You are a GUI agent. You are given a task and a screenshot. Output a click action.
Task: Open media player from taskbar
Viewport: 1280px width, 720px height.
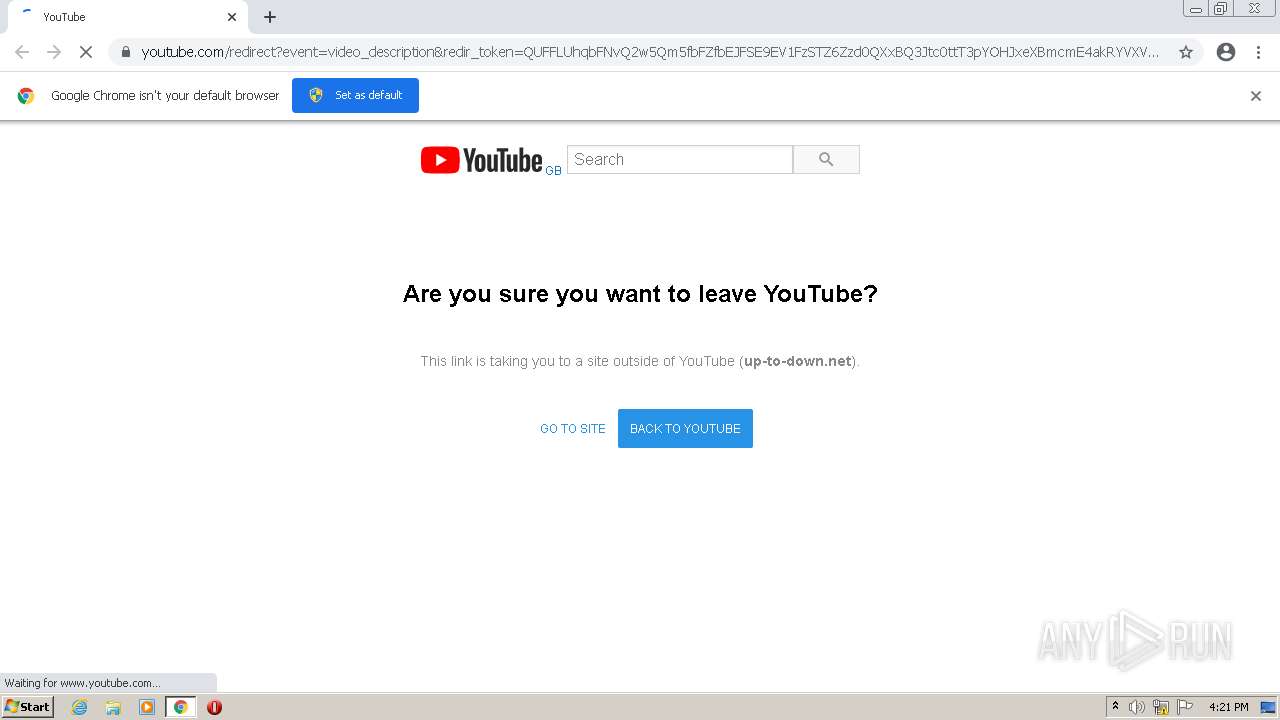pos(147,707)
